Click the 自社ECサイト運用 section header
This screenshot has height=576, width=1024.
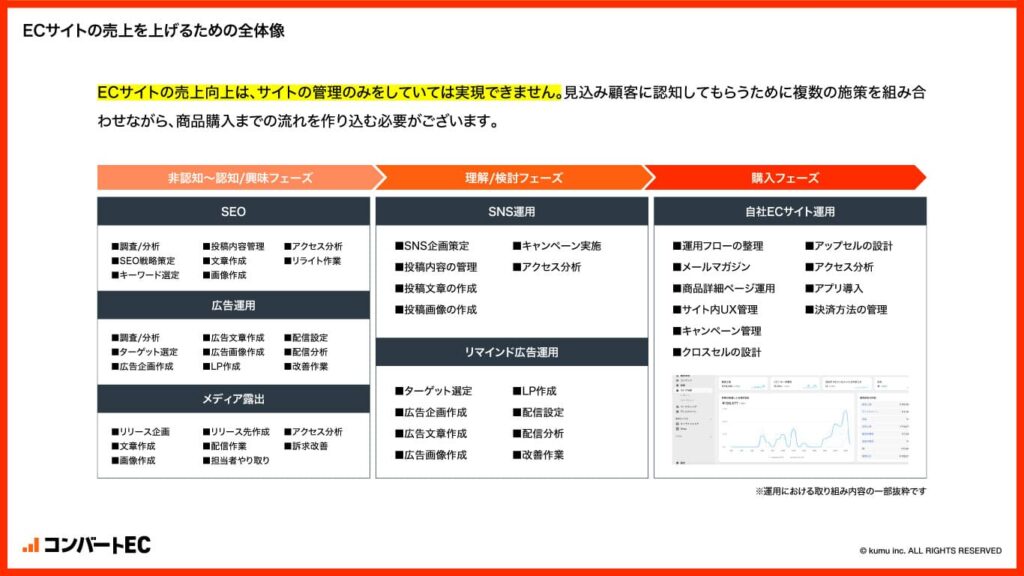pyautogui.click(x=790, y=212)
